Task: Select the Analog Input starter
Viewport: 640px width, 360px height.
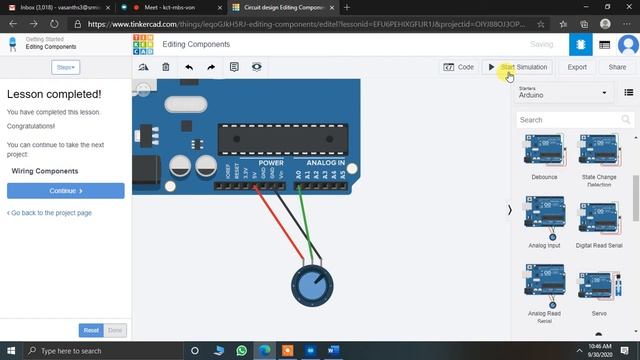Action: 544,222
